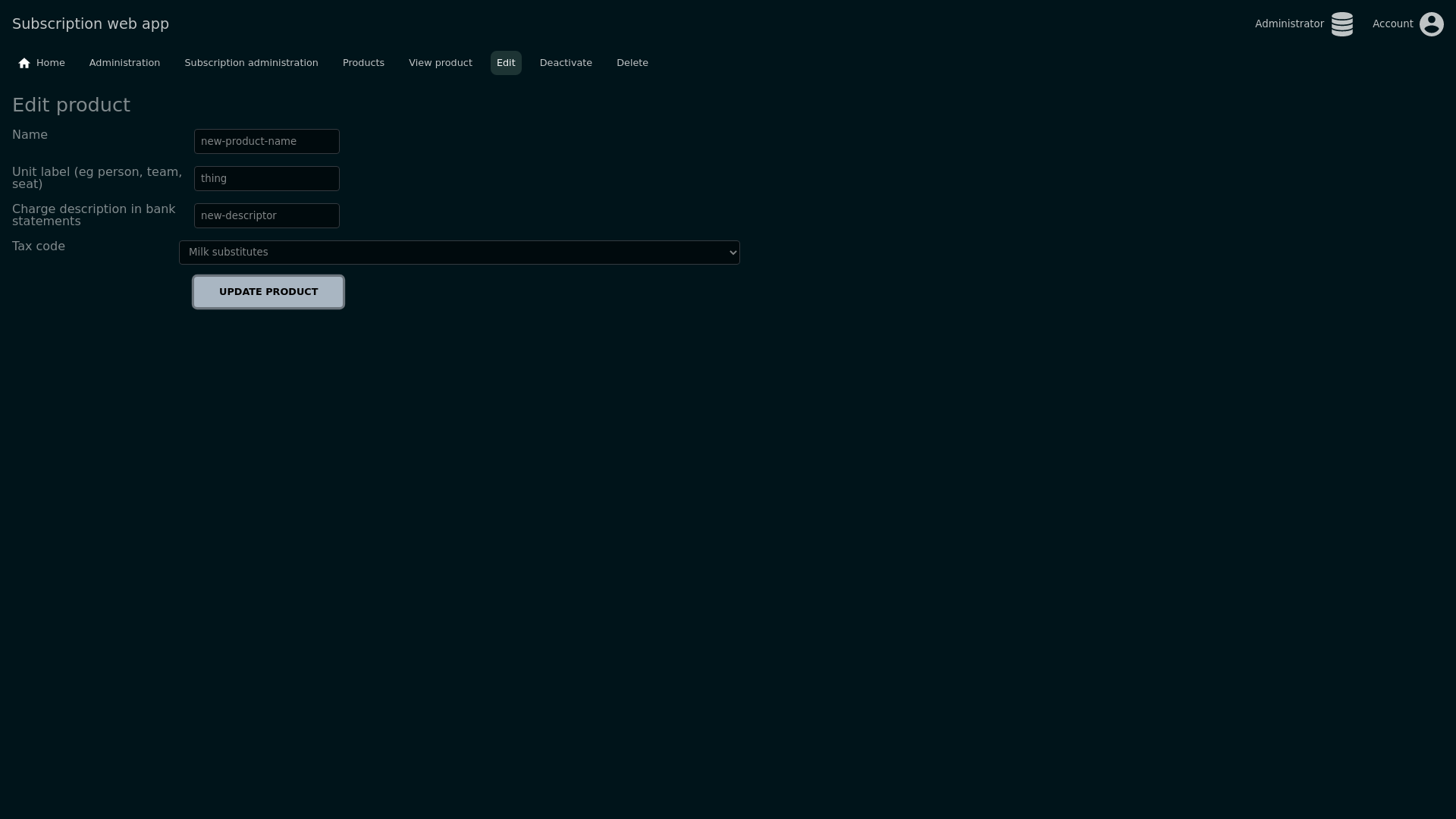The height and width of the screenshot is (819, 1456).
Task: Click the Deactivate navigation link
Action: 566,63
